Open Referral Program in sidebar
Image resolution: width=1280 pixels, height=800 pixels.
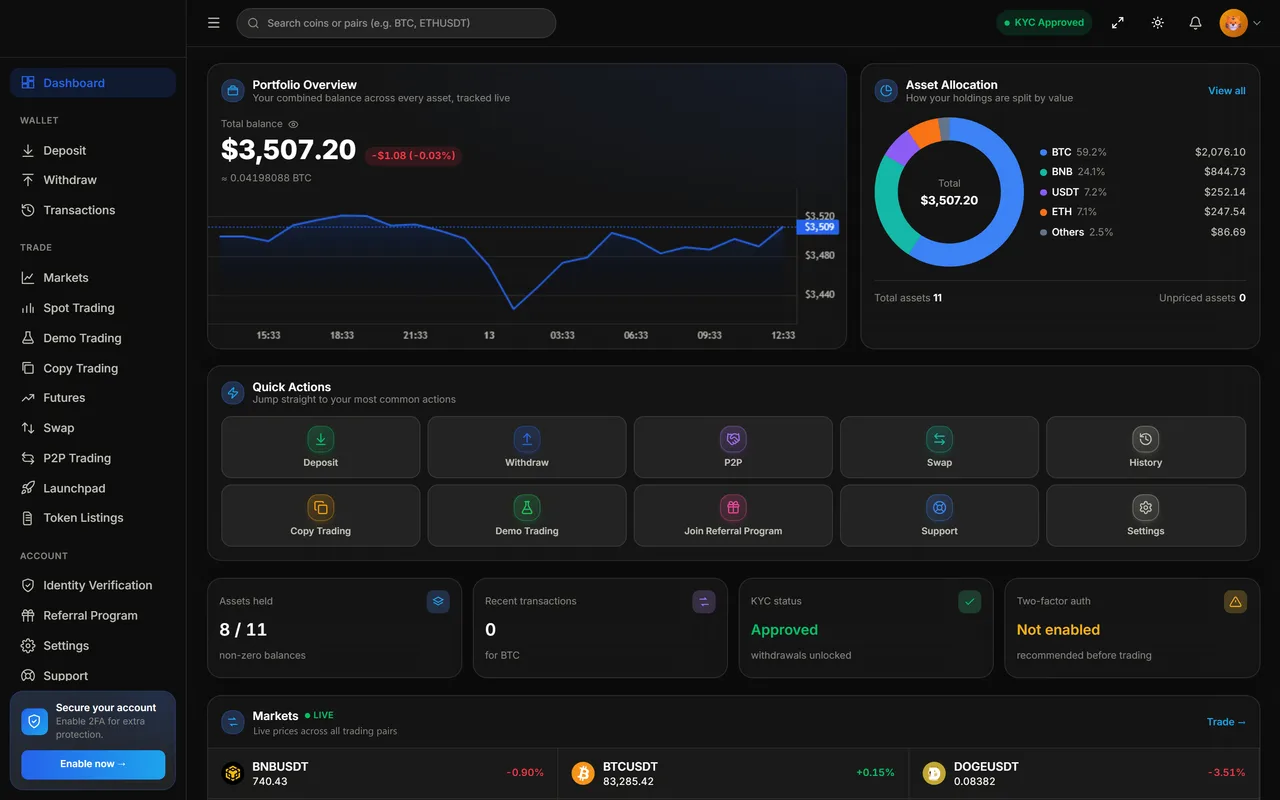point(93,615)
